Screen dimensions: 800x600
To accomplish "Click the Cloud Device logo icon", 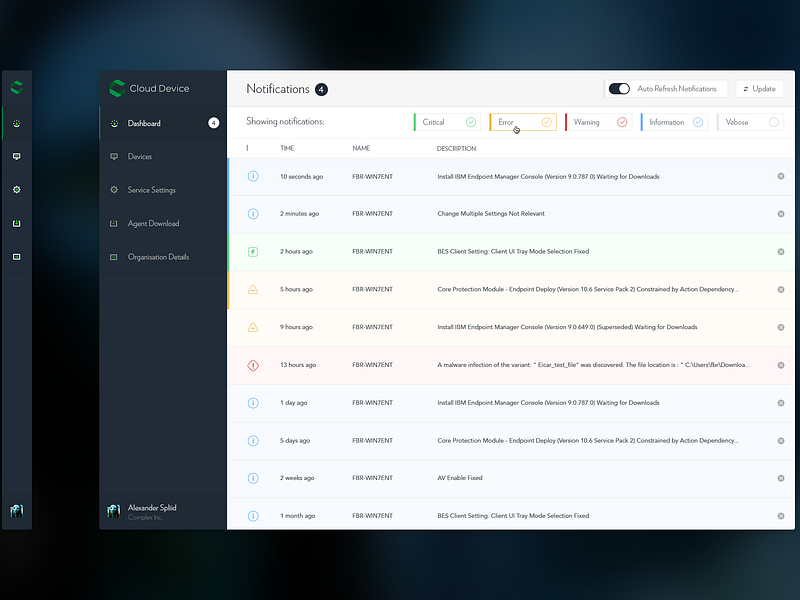I will coord(118,88).
